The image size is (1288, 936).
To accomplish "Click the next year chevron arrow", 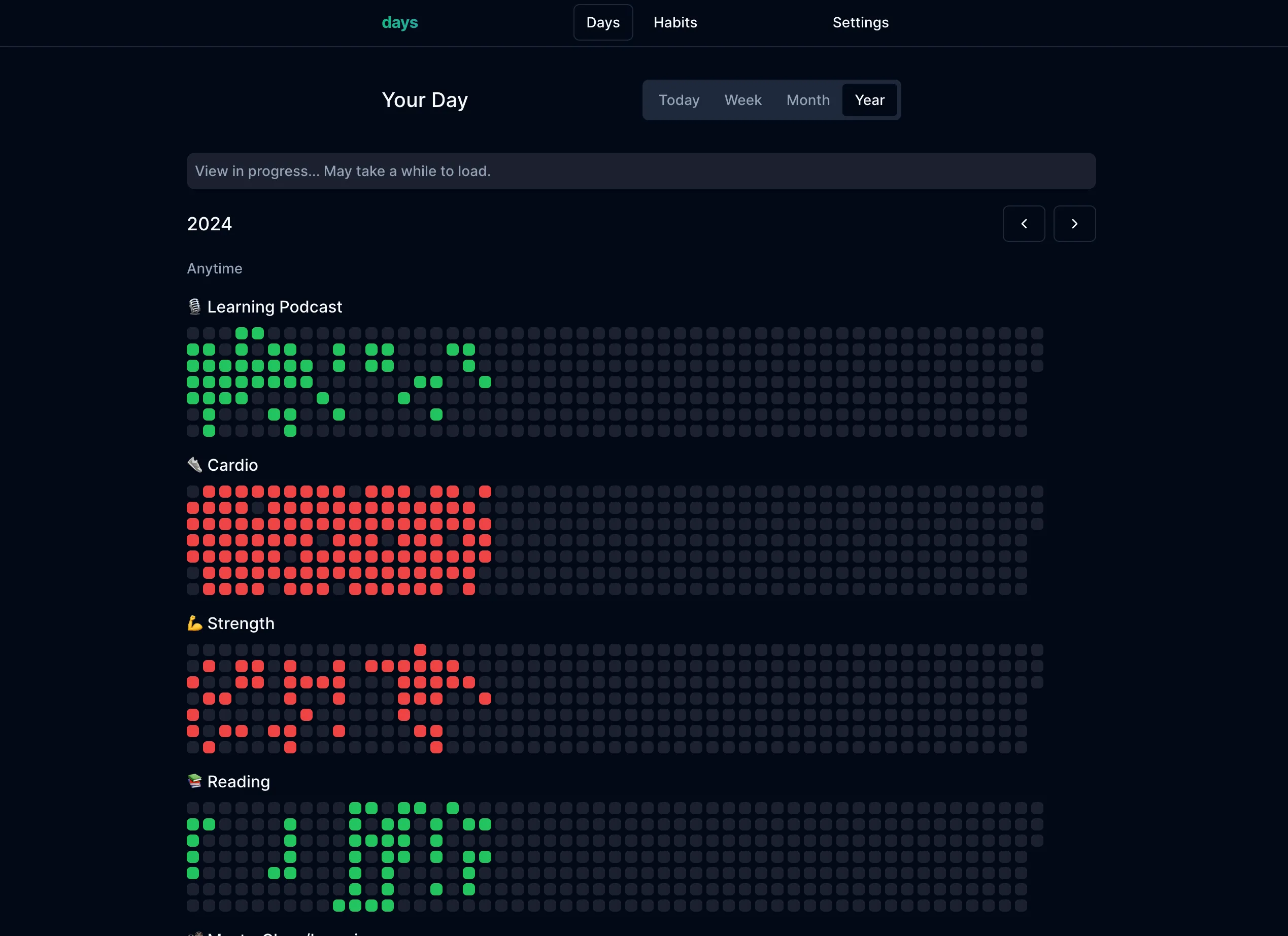I will pyautogui.click(x=1074, y=224).
